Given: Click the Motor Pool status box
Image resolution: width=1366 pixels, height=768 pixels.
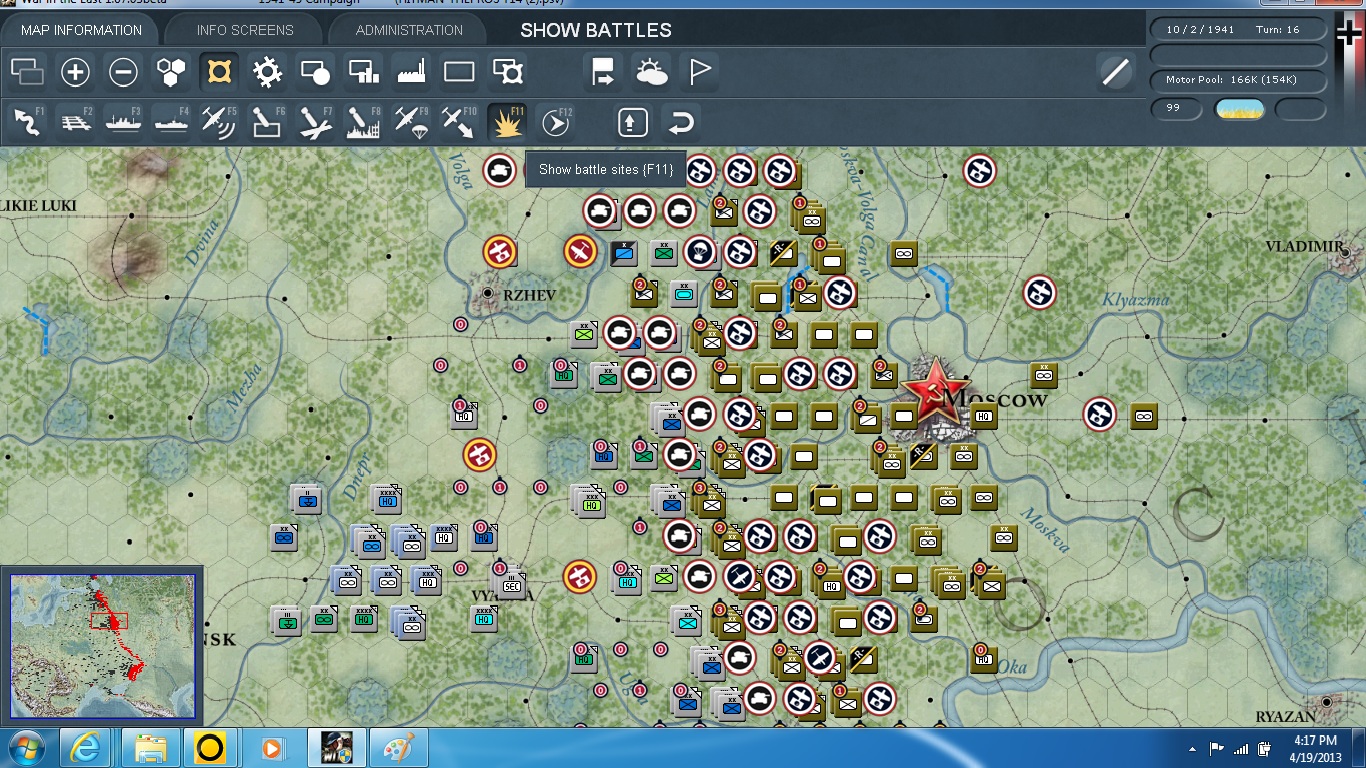Looking at the screenshot, I should point(1238,79).
